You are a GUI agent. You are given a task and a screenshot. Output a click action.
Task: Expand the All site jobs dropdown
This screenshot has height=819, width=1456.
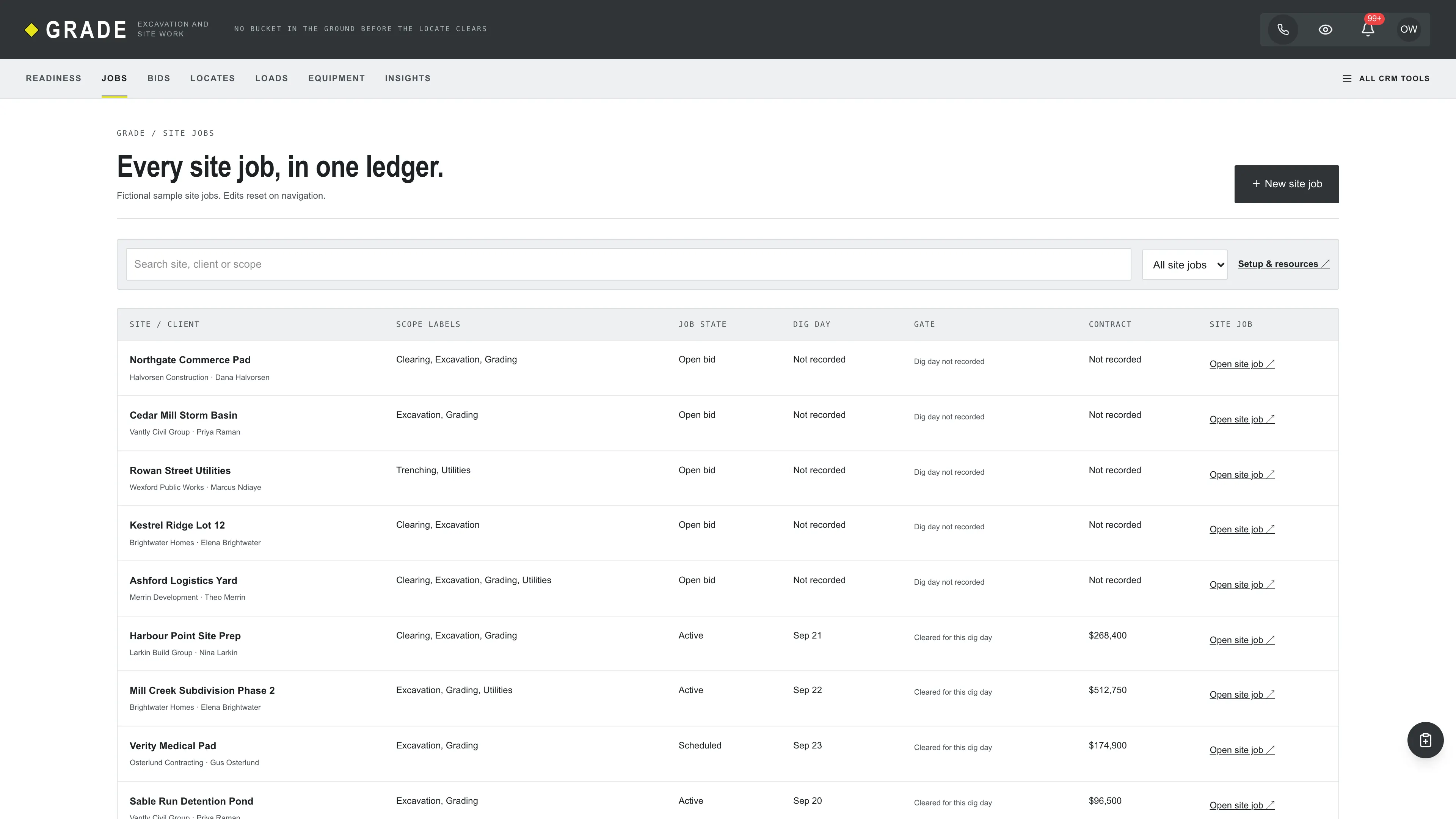tap(1184, 265)
